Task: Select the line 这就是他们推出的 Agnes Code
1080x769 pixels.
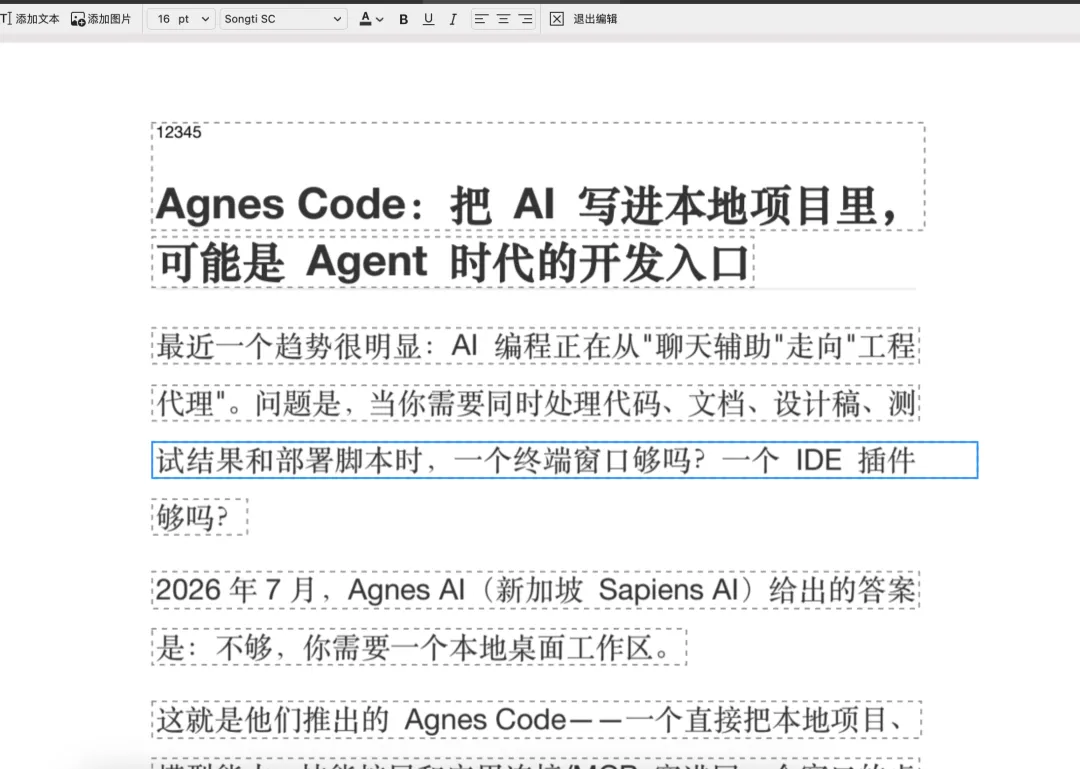Action: point(536,720)
